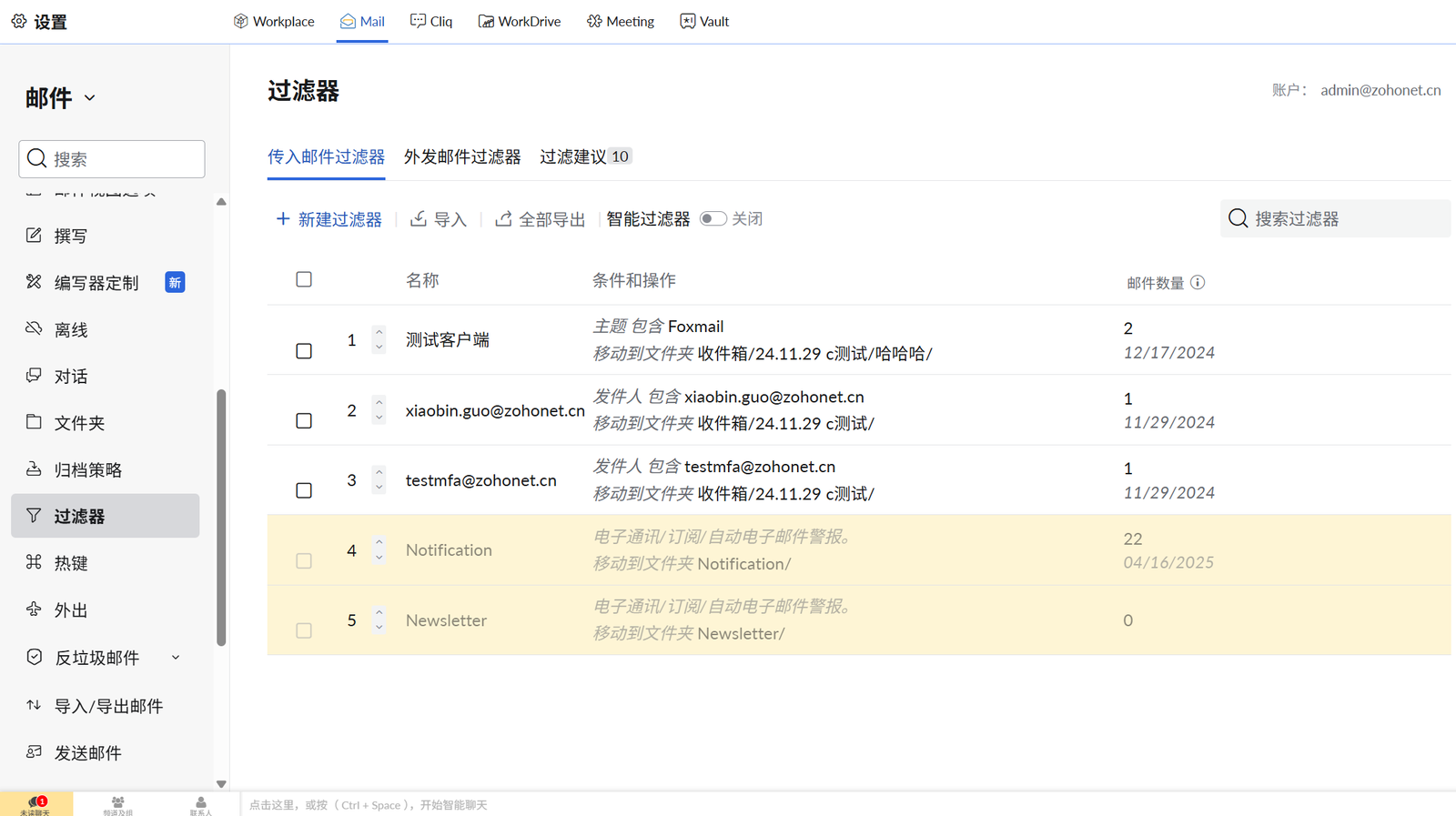This screenshot has height=816, width=1456.
Task: Click 导入 filters button
Action: pos(438,219)
